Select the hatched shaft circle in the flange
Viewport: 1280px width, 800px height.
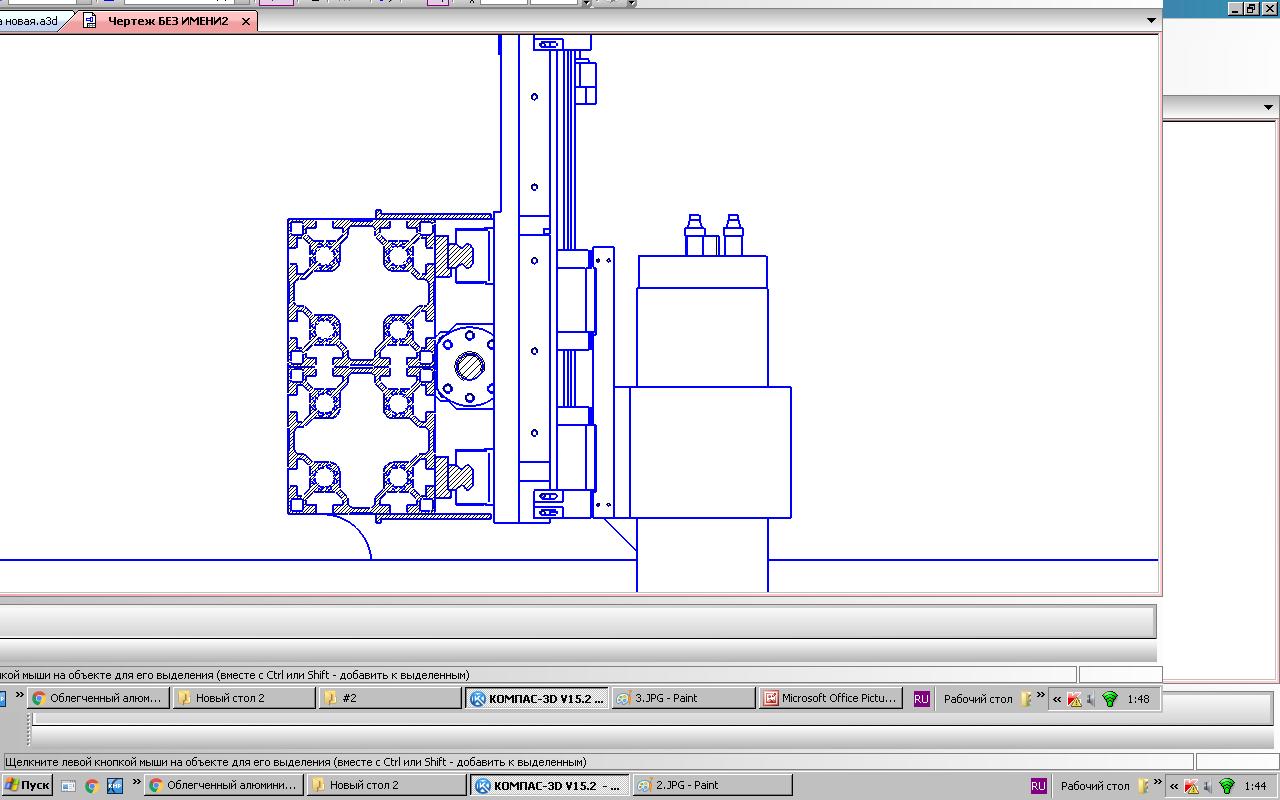tap(469, 366)
